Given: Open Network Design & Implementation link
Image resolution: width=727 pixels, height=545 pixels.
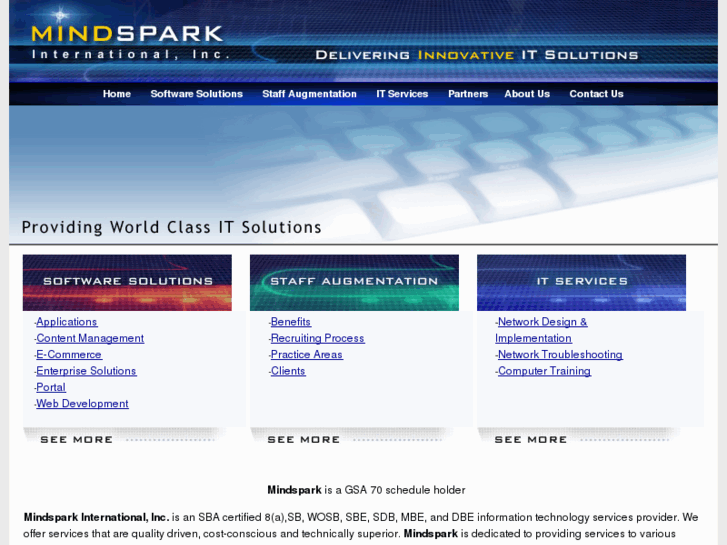Looking at the screenshot, I should click(542, 330).
